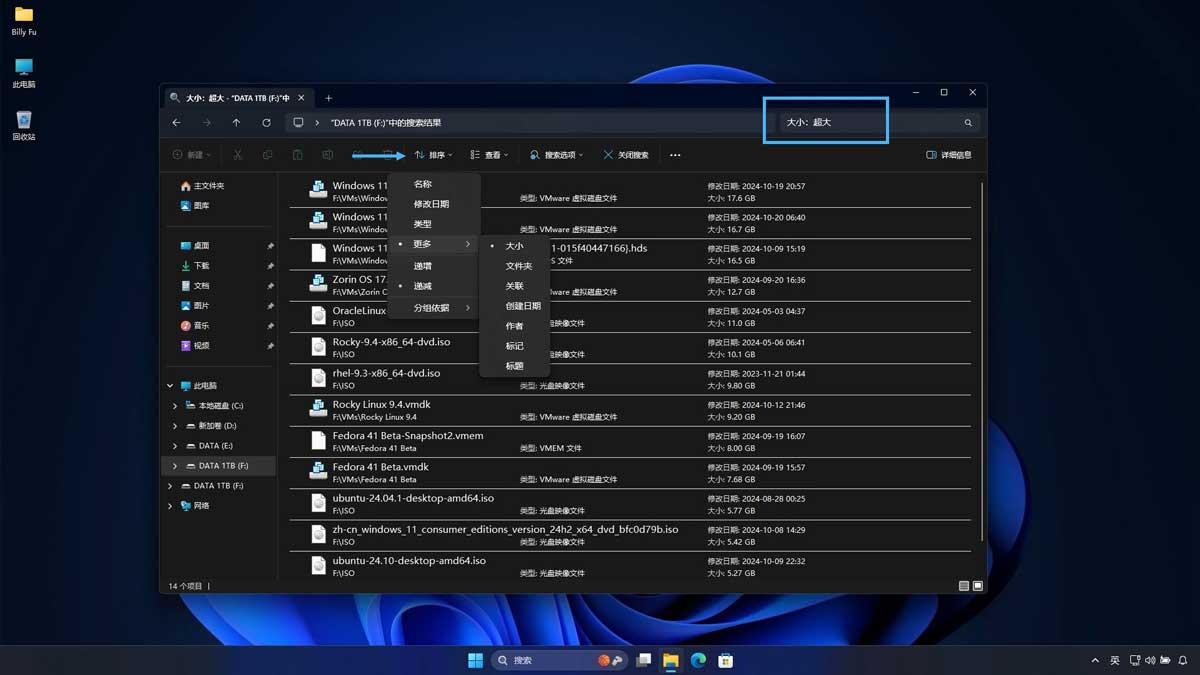The height and width of the screenshot is (675, 1200).
Task: Click the back navigation arrow
Action: (176, 123)
